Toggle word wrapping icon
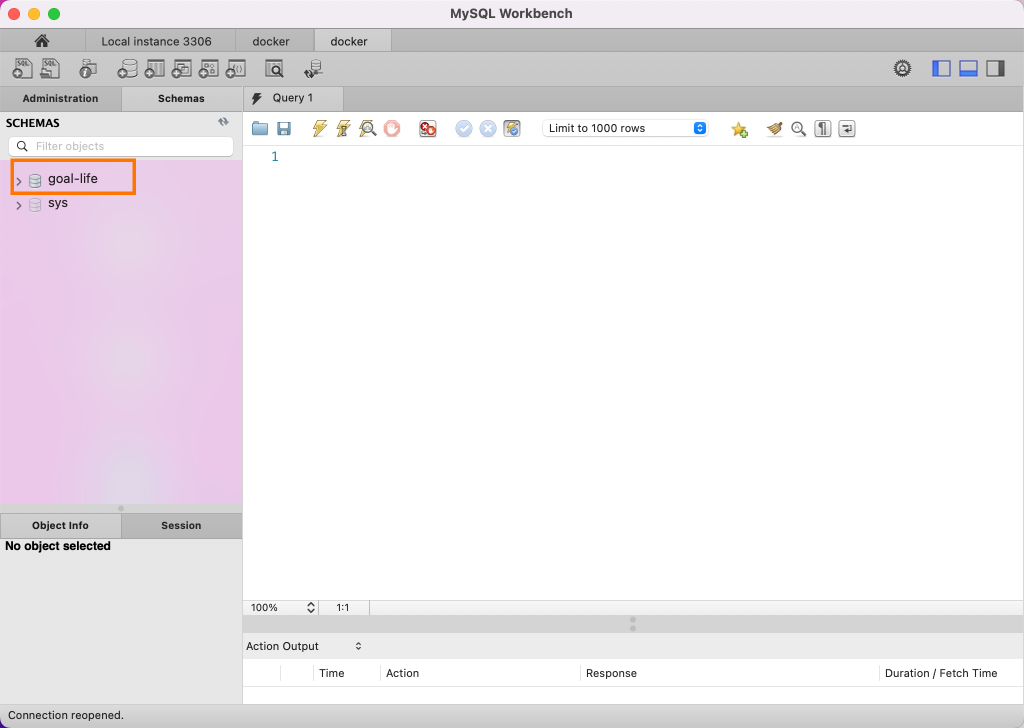1024x728 pixels. (847, 129)
